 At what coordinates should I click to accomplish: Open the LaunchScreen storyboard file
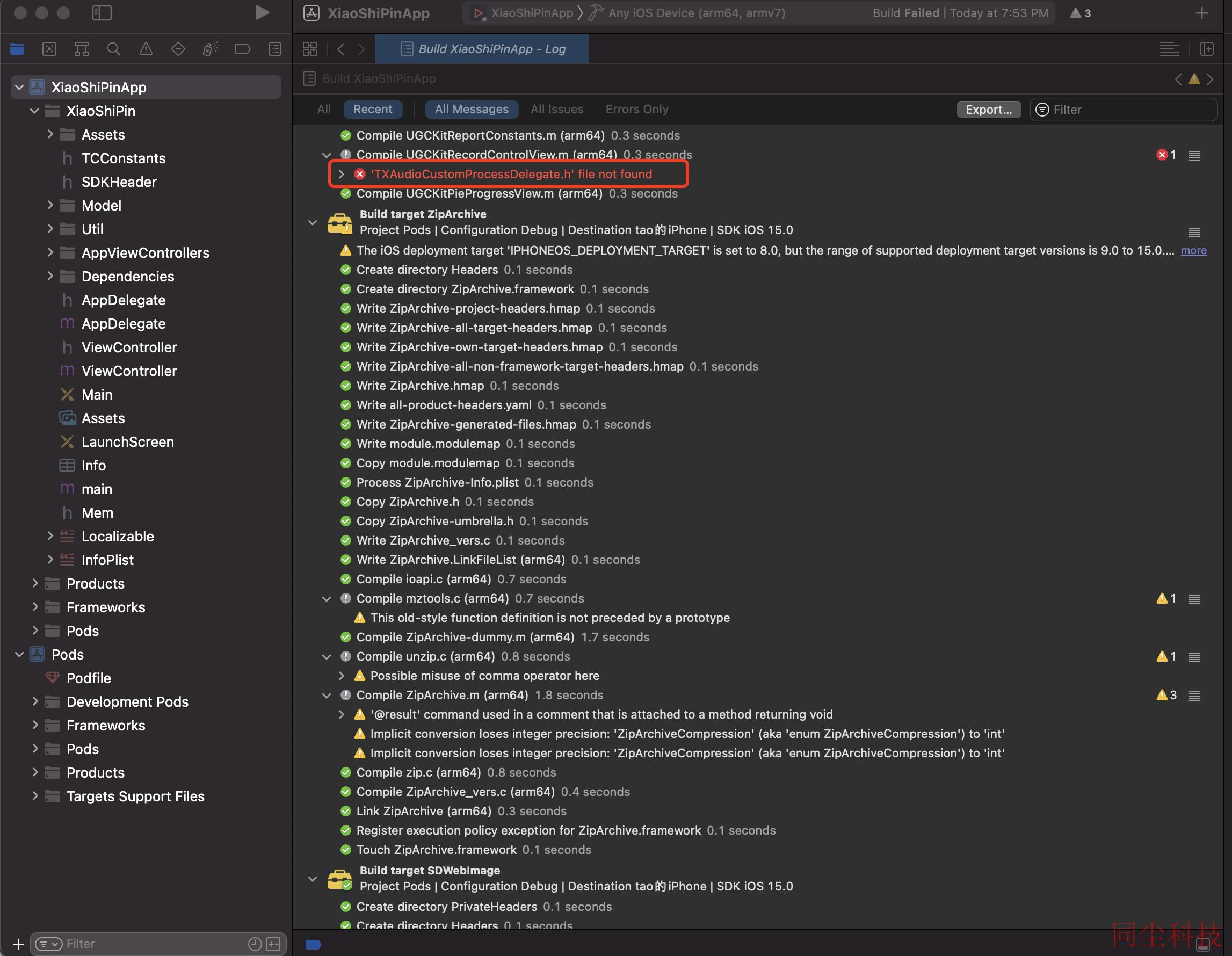pos(128,441)
